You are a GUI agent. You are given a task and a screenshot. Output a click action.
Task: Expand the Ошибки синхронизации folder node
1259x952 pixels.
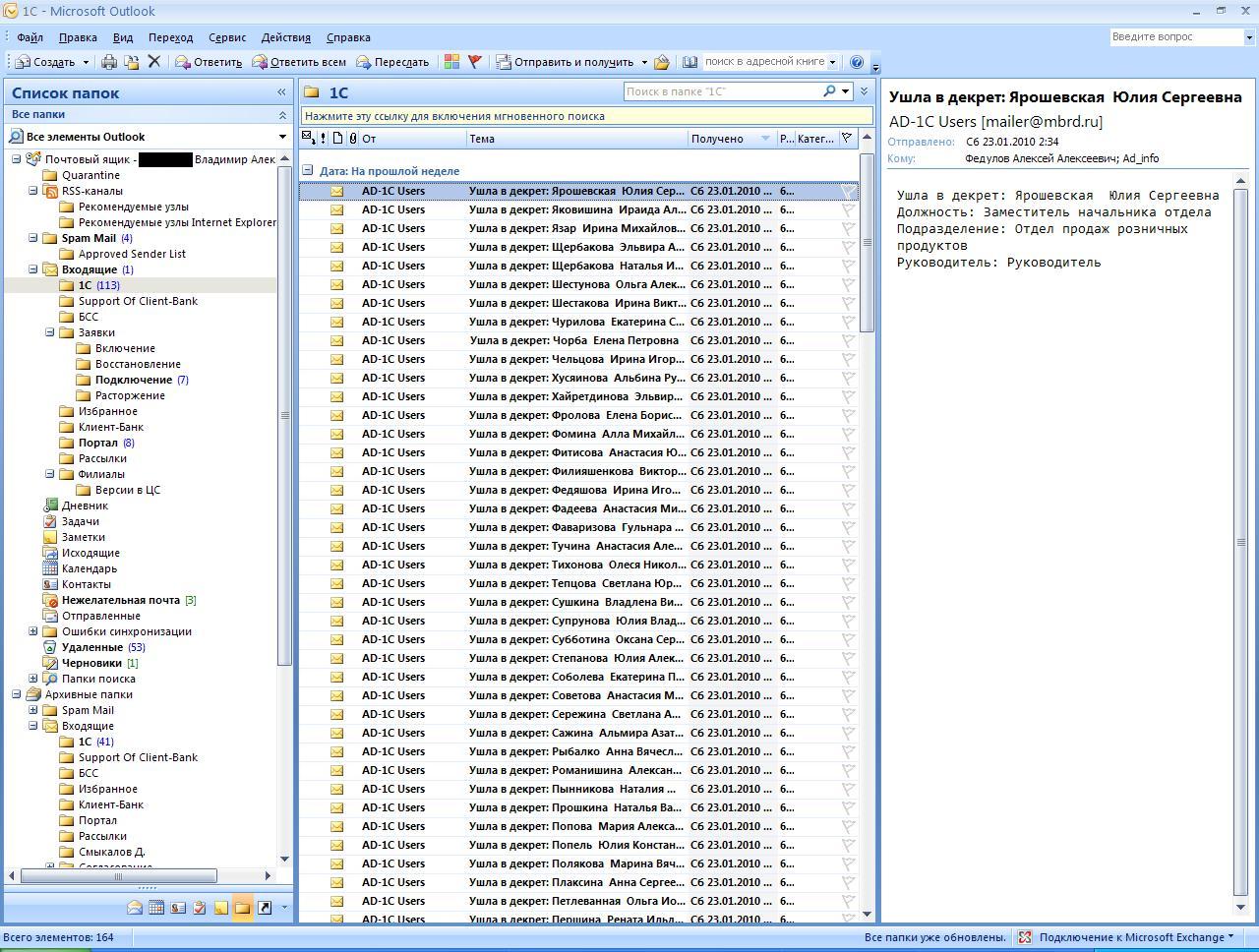[x=33, y=631]
